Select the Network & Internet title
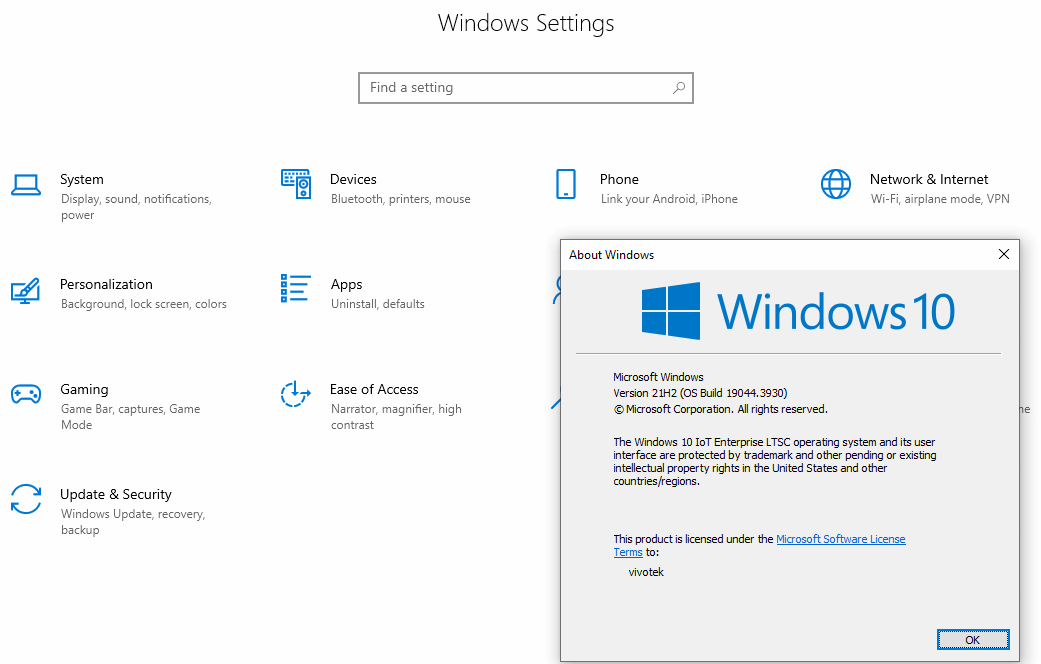1041x664 pixels. click(x=929, y=179)
